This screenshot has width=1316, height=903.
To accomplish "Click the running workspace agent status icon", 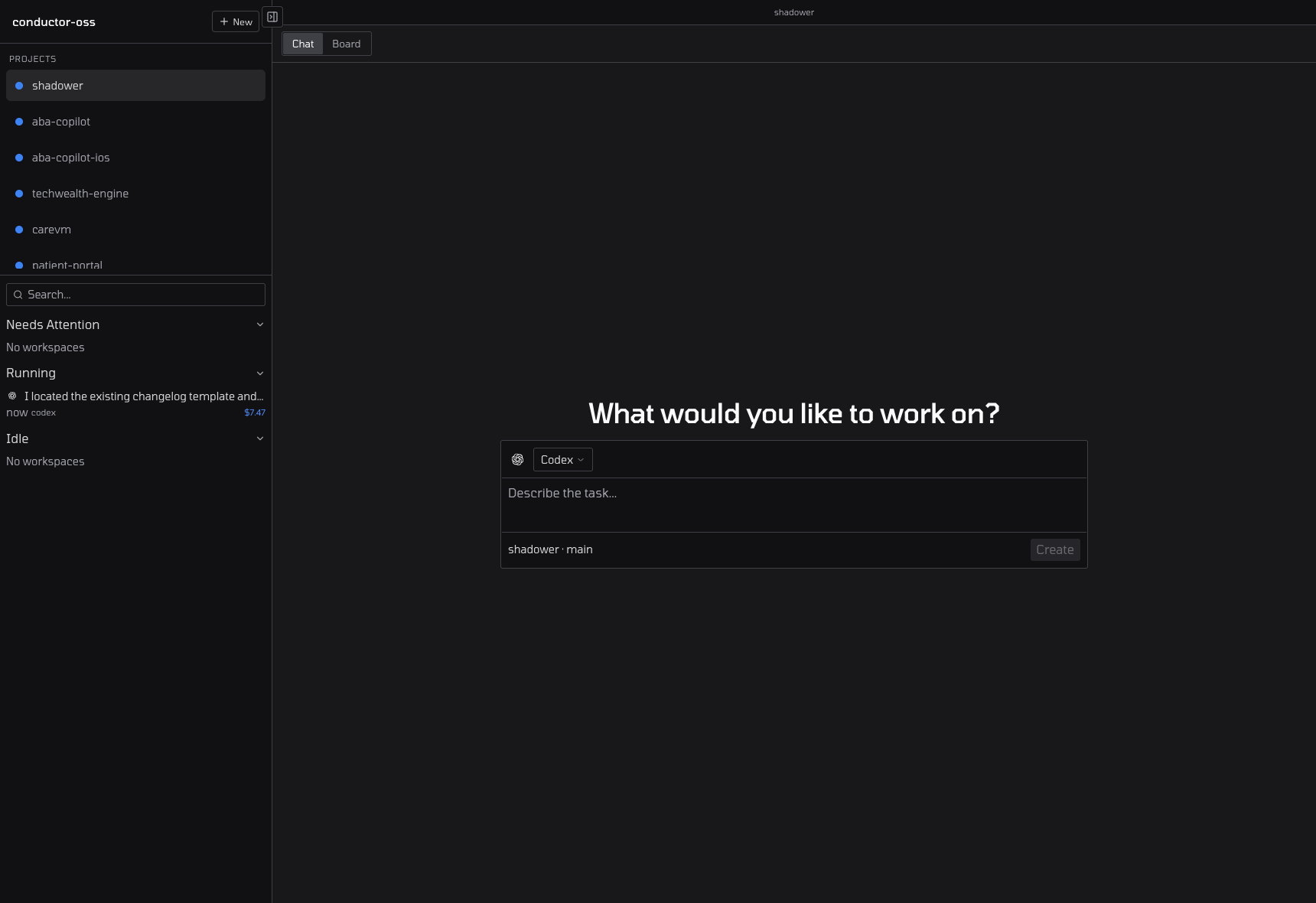I will [x=12, y=396].
